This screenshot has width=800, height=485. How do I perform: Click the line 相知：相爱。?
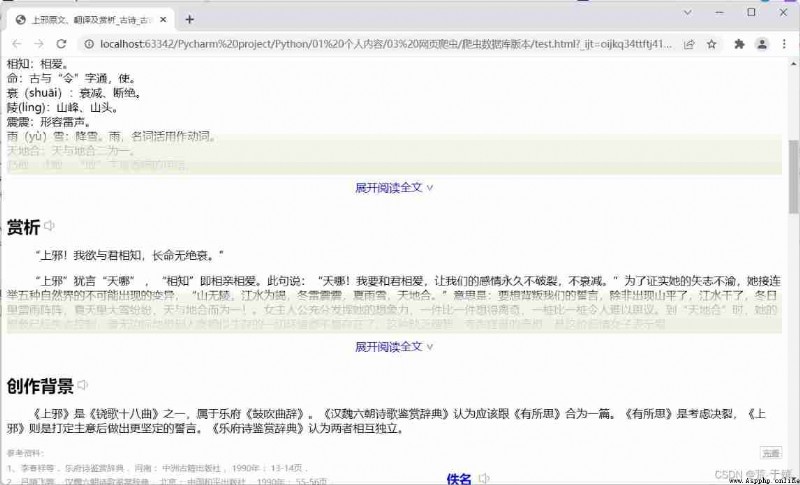point(37,64)
